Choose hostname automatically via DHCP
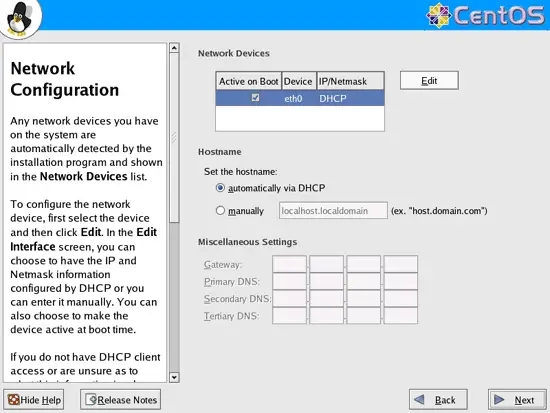 (x=220, y=188)
